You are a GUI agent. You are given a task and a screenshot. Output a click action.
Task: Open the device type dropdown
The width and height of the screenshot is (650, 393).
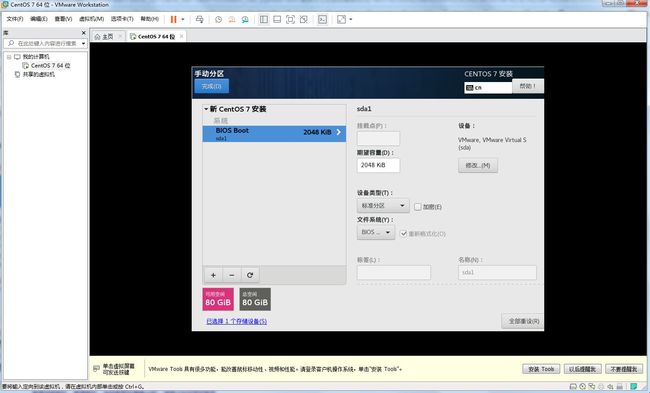[383, 206]
